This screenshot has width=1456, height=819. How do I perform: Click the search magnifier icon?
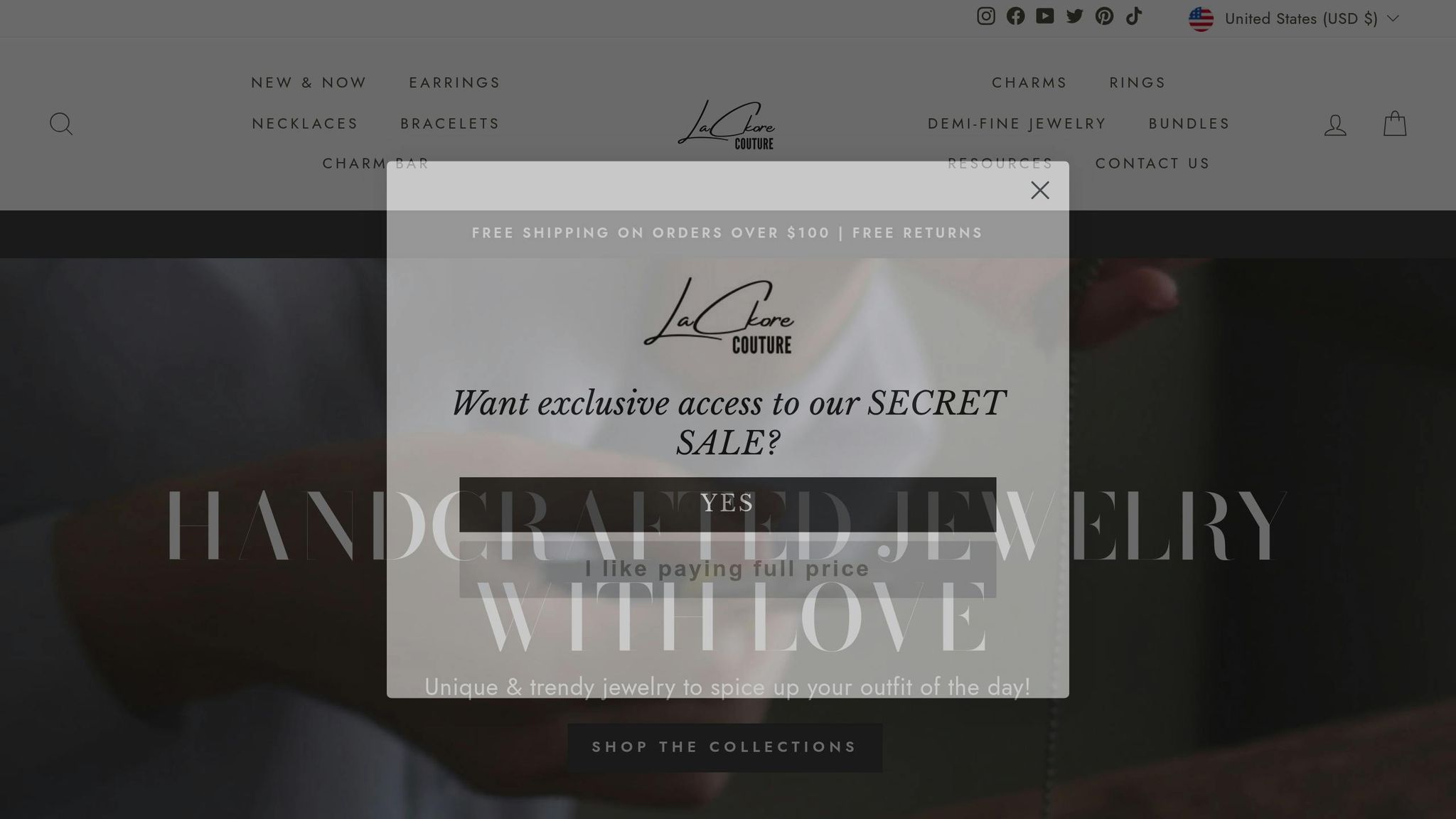tap(61, 124)
